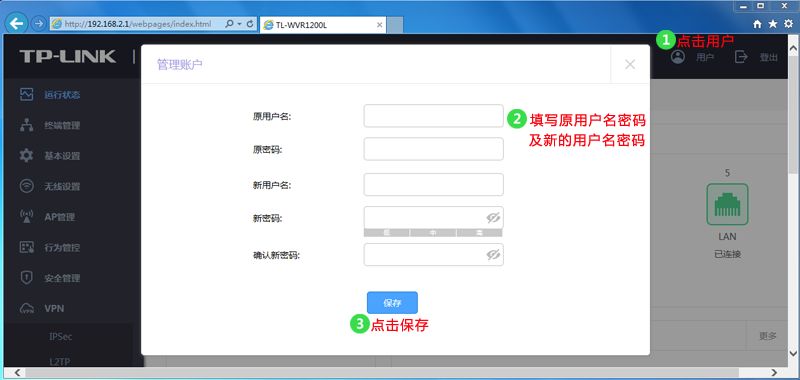Open the browser favorites star icon

tap(773, 23)
